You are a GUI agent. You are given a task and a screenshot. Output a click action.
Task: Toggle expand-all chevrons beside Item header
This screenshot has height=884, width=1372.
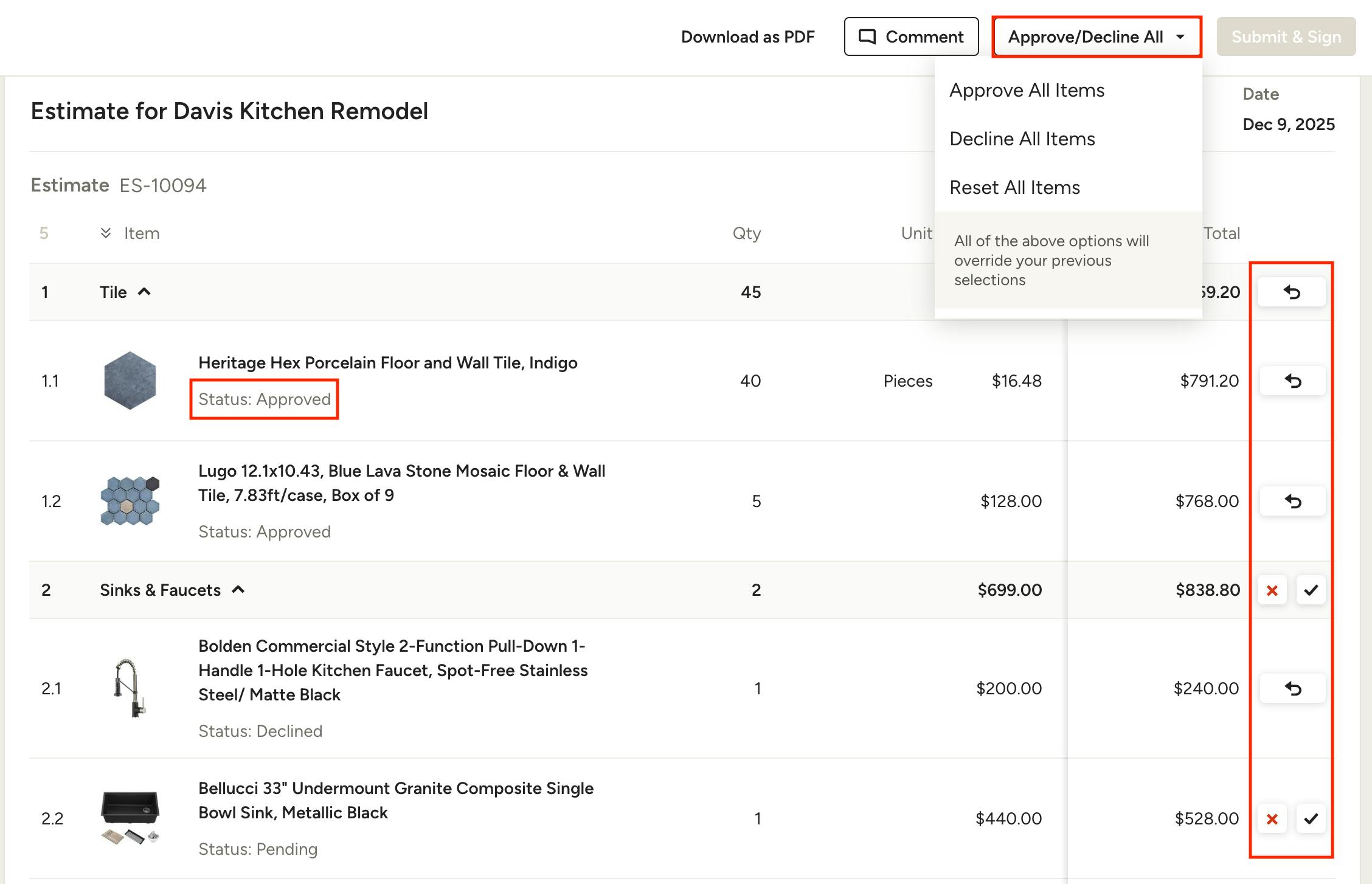(x=106, y=233)
